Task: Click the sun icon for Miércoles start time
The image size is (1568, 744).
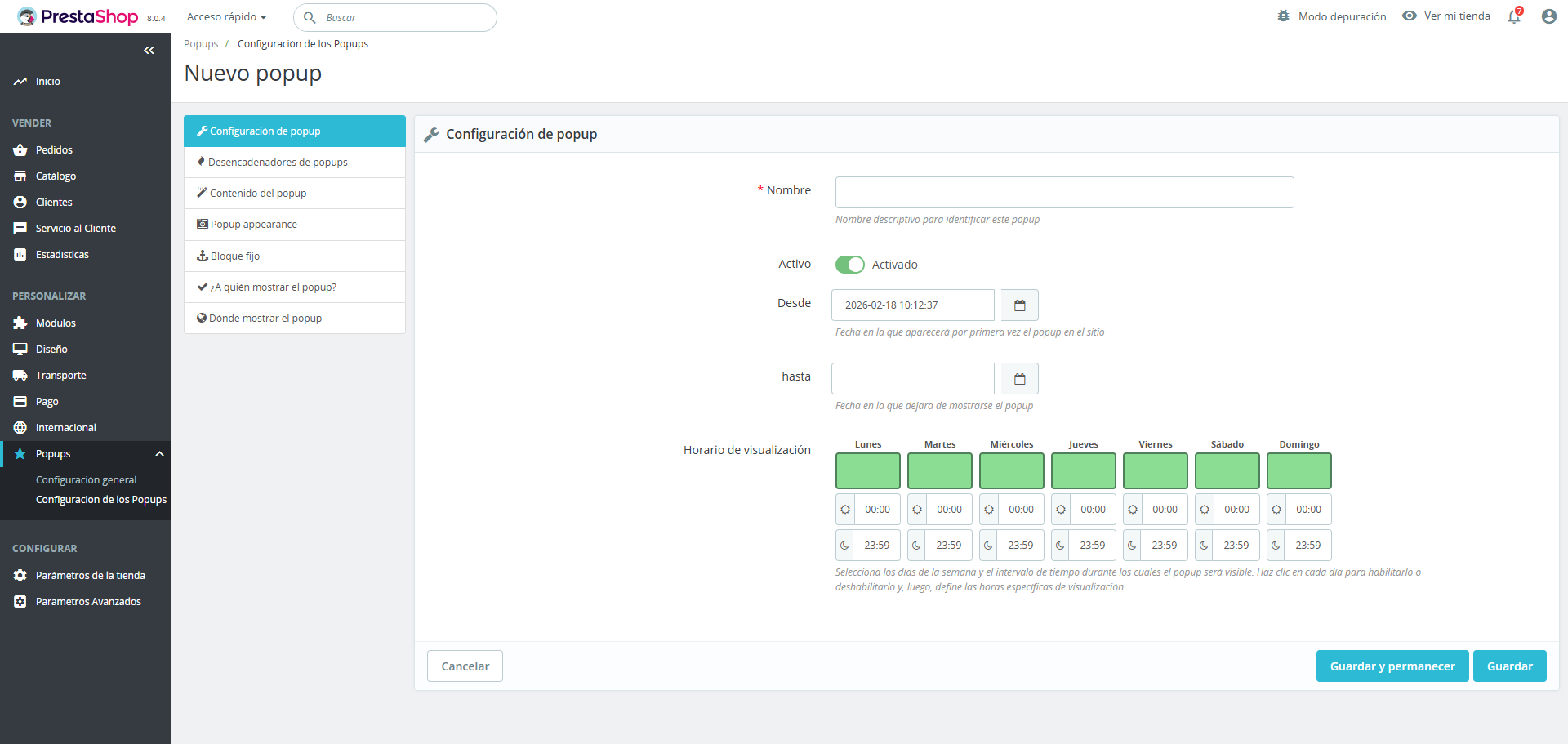Action: (989, 510)
